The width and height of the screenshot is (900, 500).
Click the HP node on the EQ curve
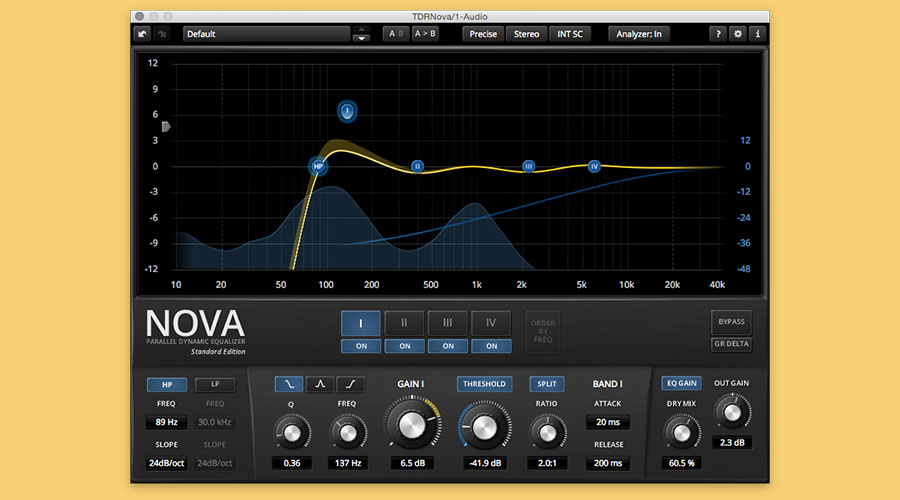tap(318, 167)
